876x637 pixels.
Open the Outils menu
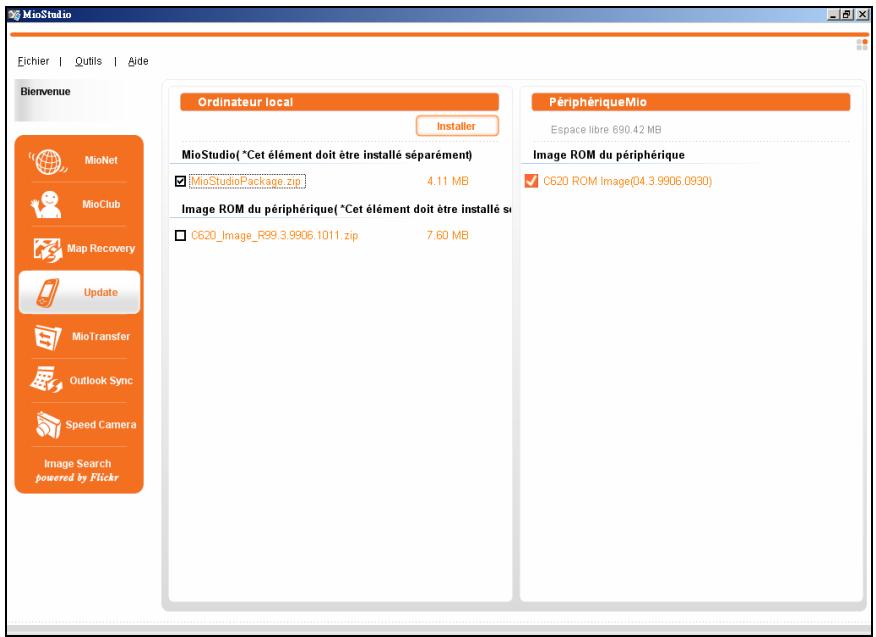[x=88, y=61]
